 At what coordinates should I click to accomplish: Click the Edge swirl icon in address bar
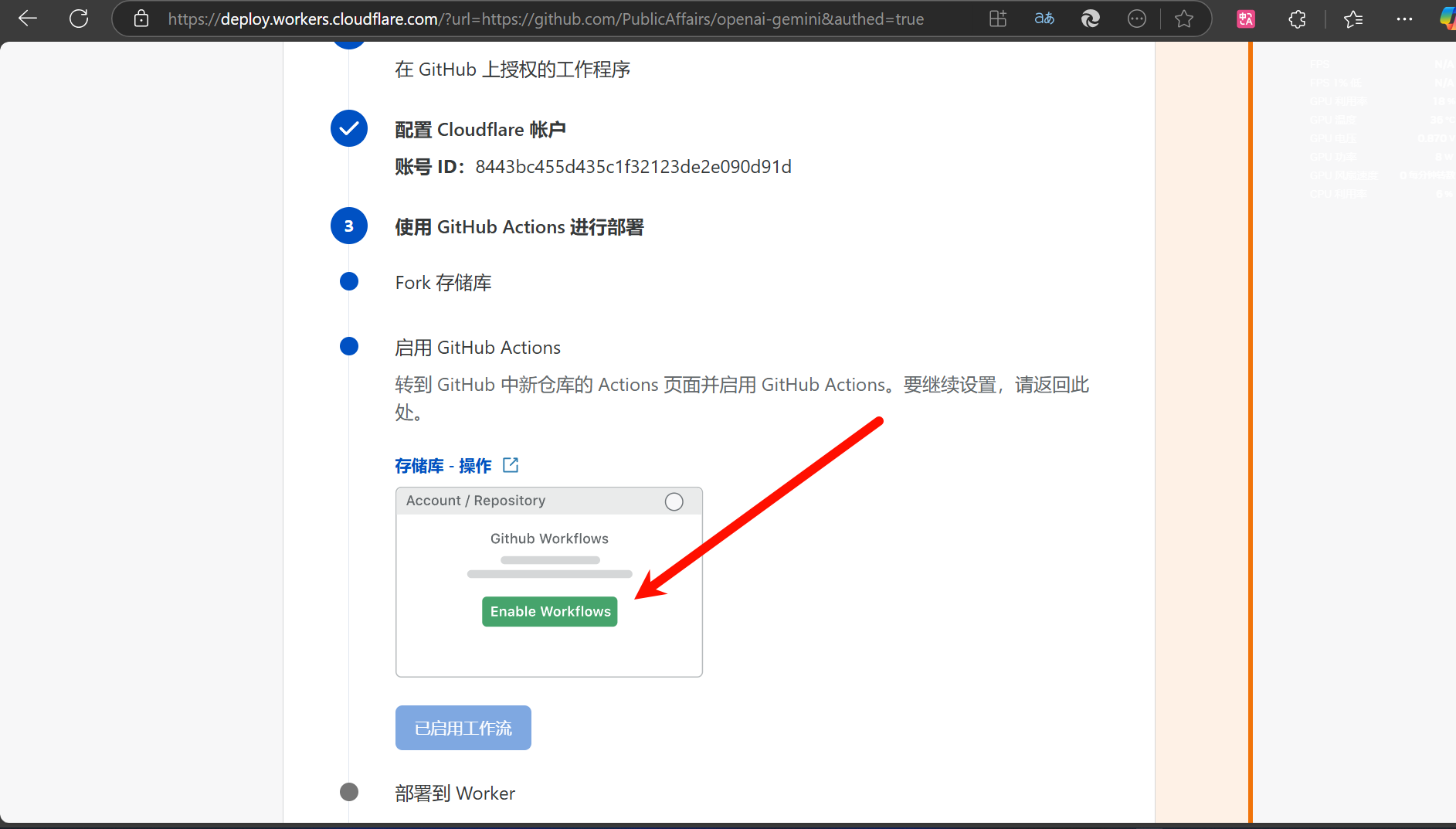click(x=1091, y=19)
